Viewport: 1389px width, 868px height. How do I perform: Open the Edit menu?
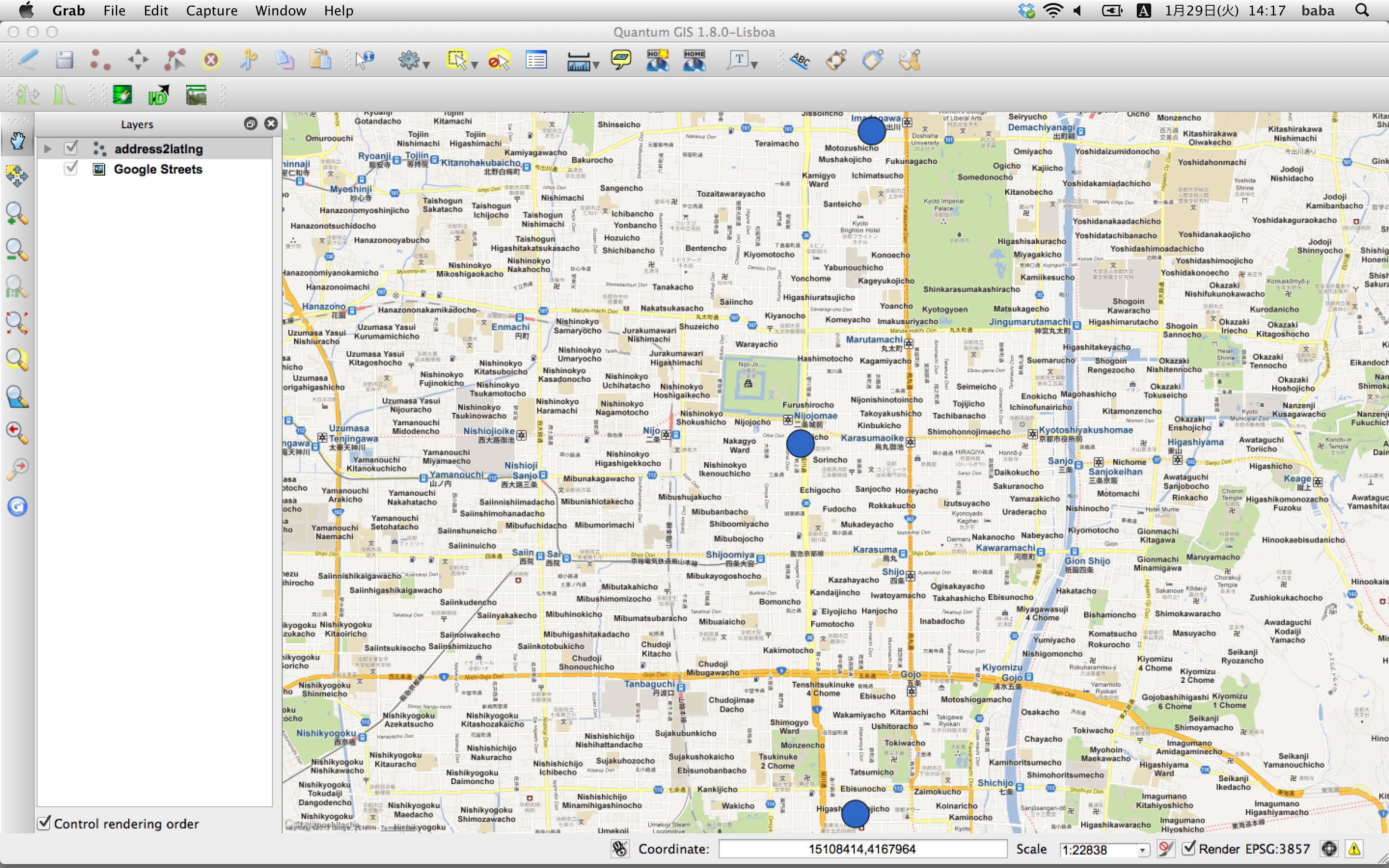coord(156,10)
